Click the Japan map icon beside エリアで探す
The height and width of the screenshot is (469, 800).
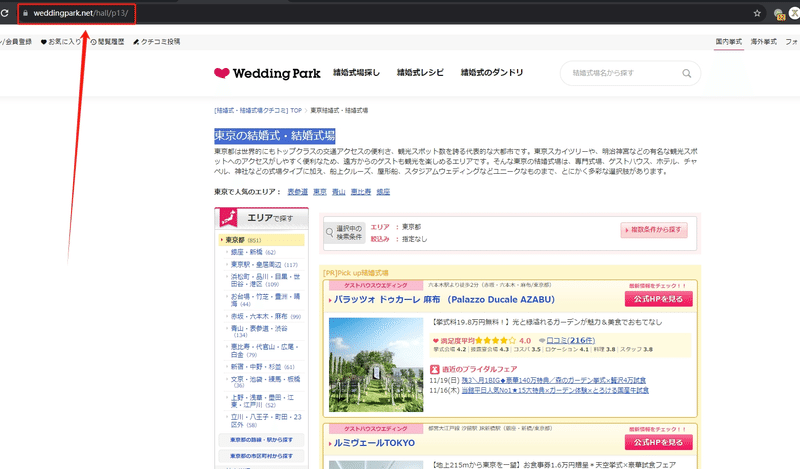coord(229,218)
